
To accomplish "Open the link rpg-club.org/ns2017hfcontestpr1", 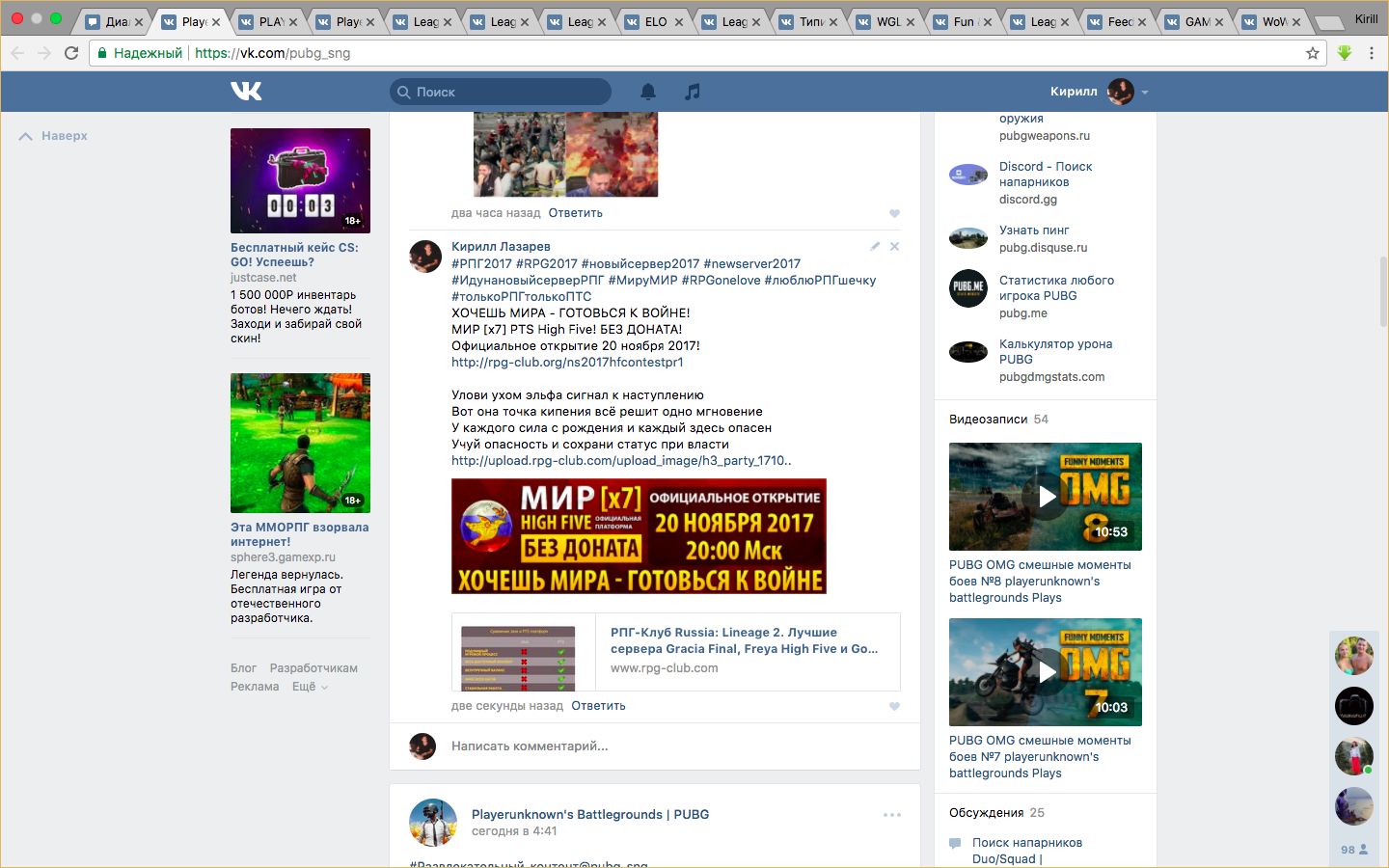I will [x=567, y=362].
